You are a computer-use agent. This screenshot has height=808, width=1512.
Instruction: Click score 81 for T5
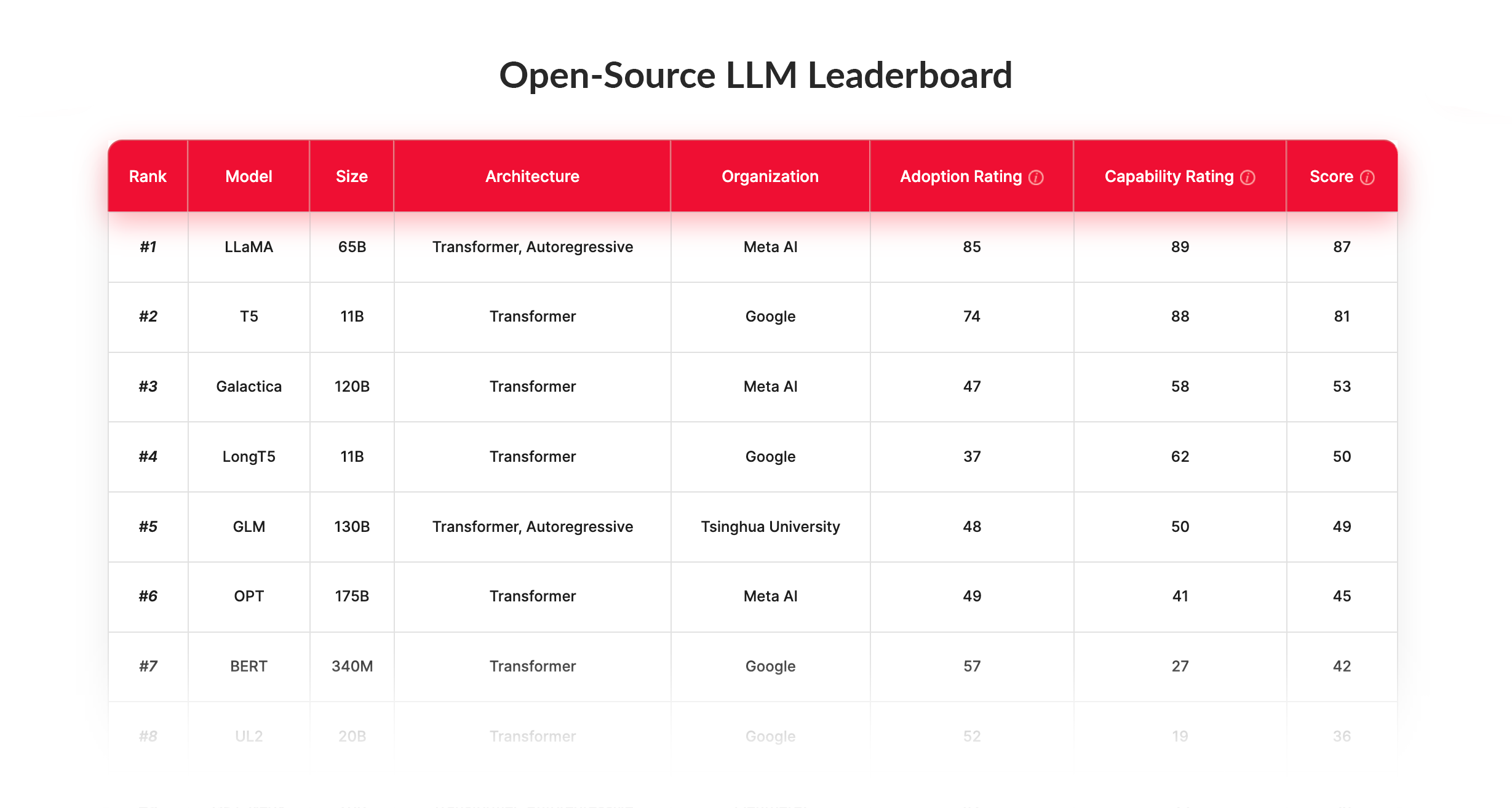pyautogui.click(x=1342, y=317)
